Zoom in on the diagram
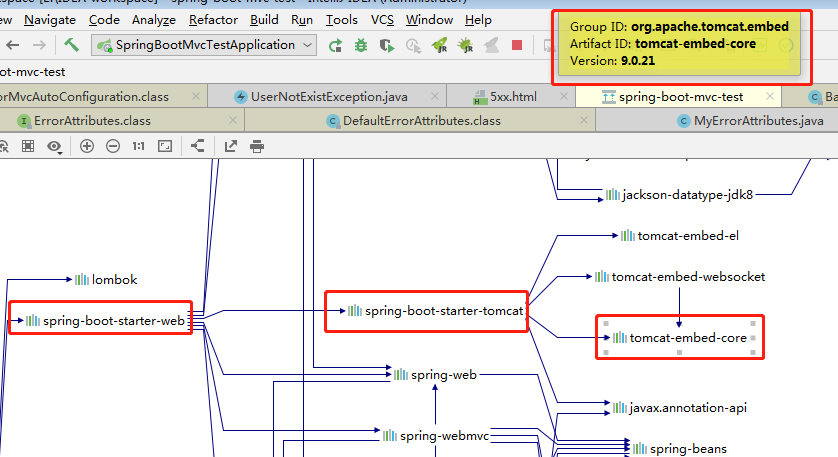This screenshot has width=838, height=457. tap(87, 146)
